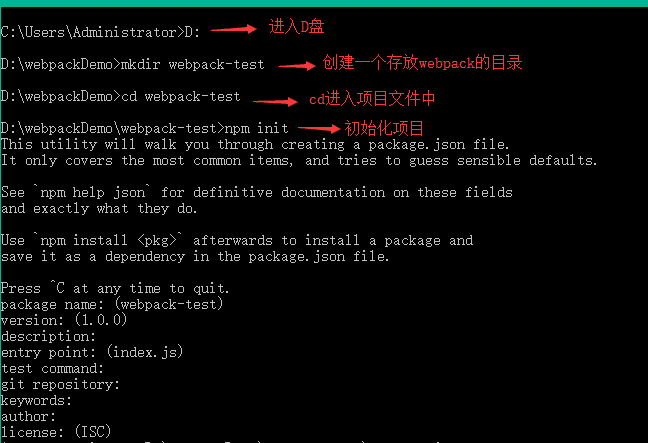
Task: Click the 'git repository:' prompt line
Action: (60, 384)
